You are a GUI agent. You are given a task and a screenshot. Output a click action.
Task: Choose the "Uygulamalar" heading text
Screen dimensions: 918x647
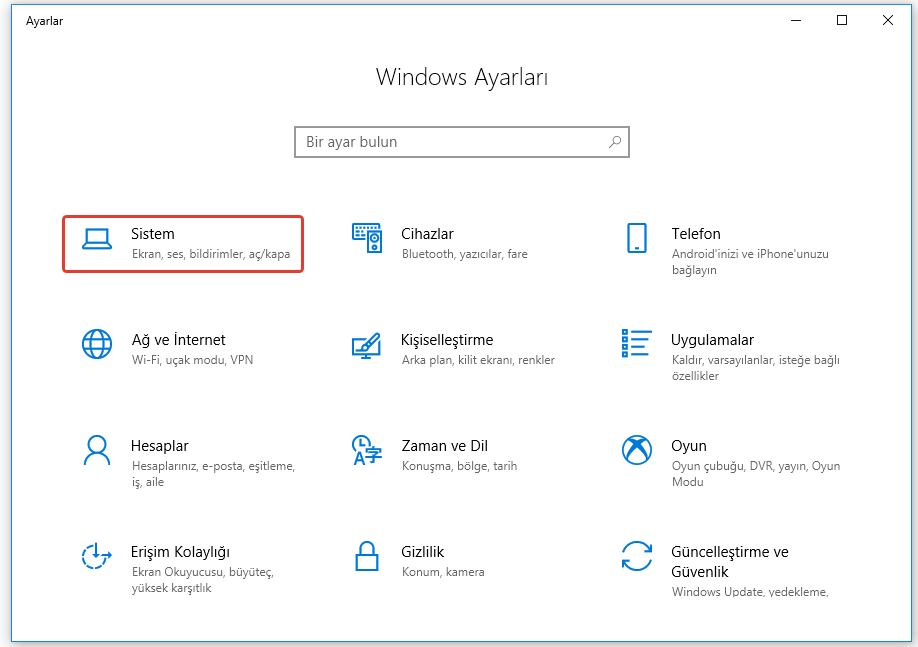[712, 340]
